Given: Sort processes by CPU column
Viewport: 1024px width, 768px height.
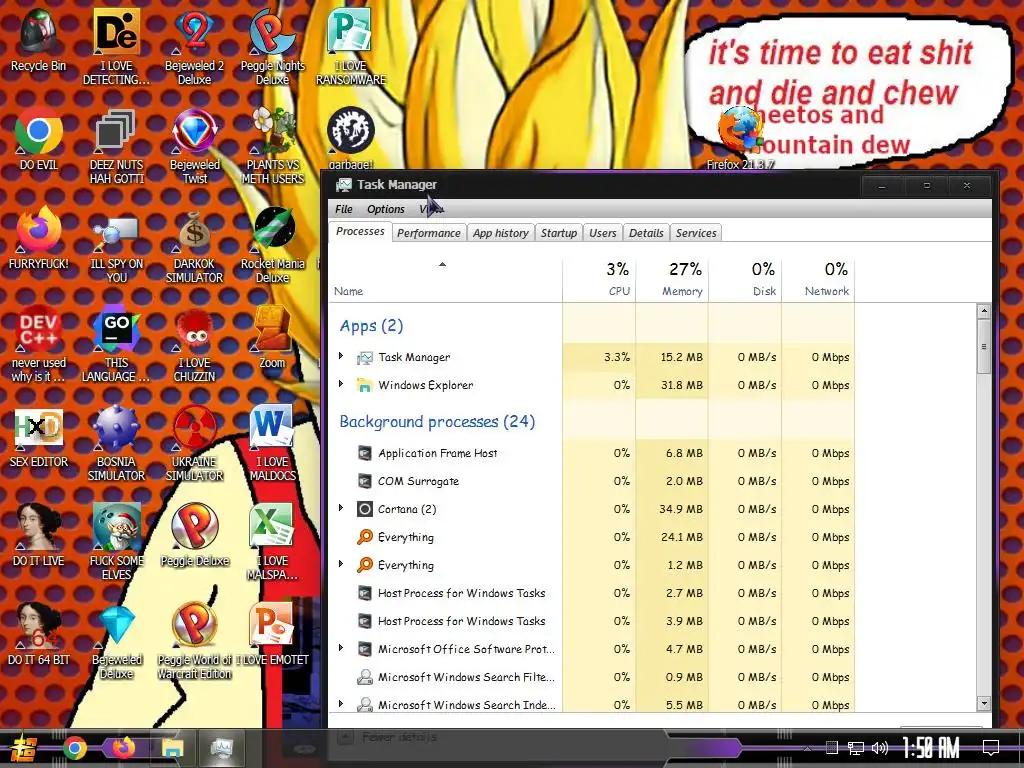Looking at the screenshot, I should click(599, 280).
